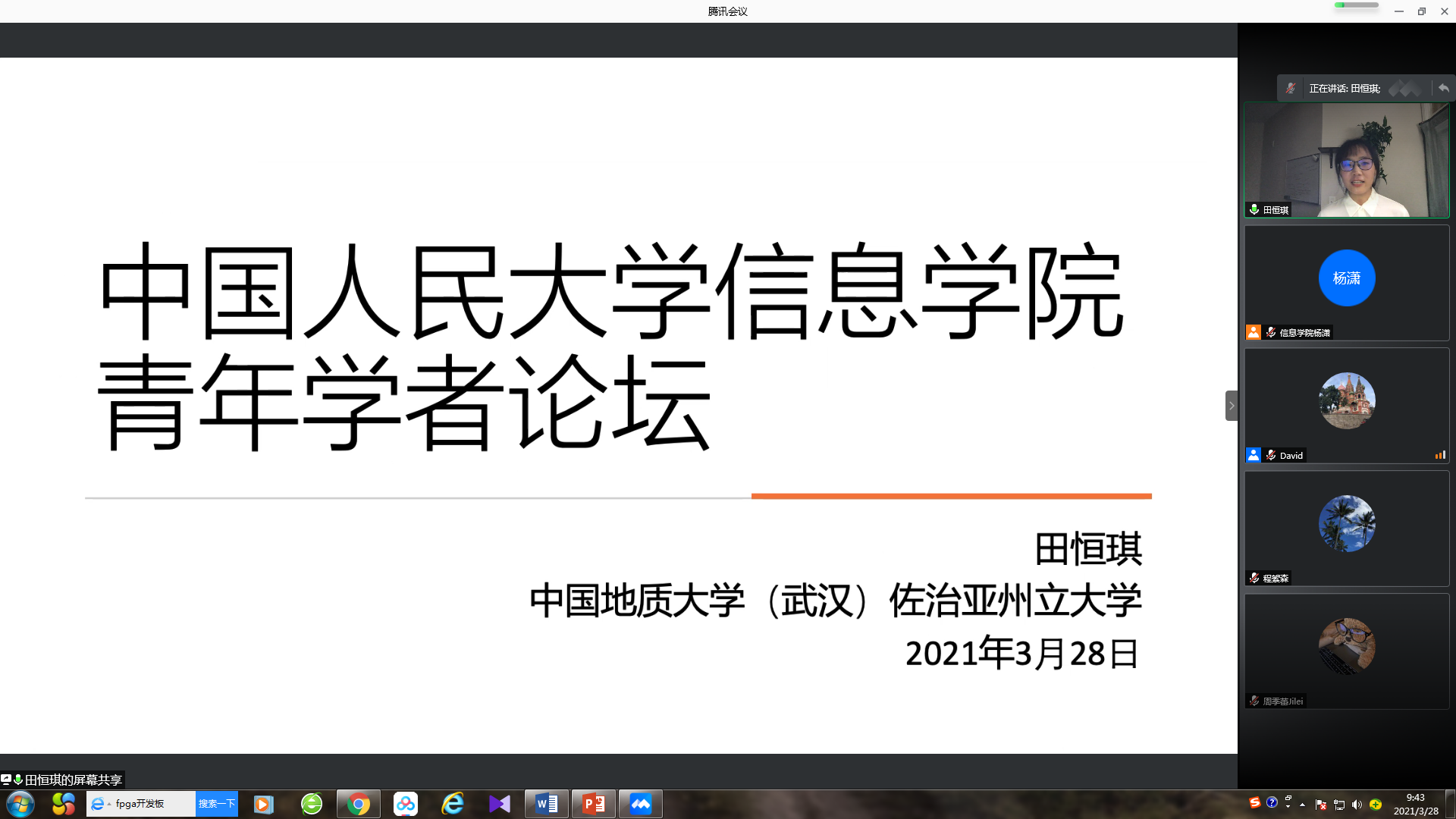
Task: Click David's muted microphone icon
Action: pos(1271,455)
